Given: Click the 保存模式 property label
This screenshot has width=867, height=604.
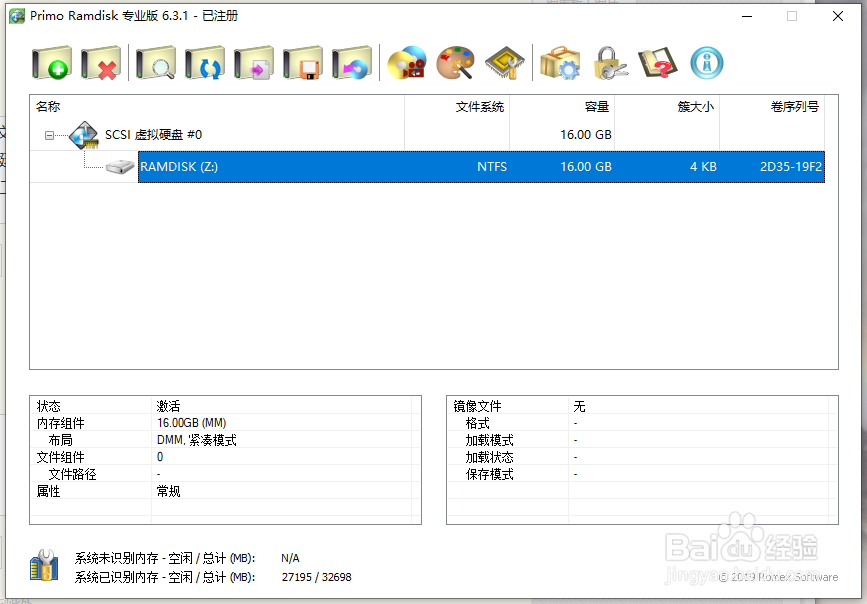Looking at the screenshot, I should (489, 475).
